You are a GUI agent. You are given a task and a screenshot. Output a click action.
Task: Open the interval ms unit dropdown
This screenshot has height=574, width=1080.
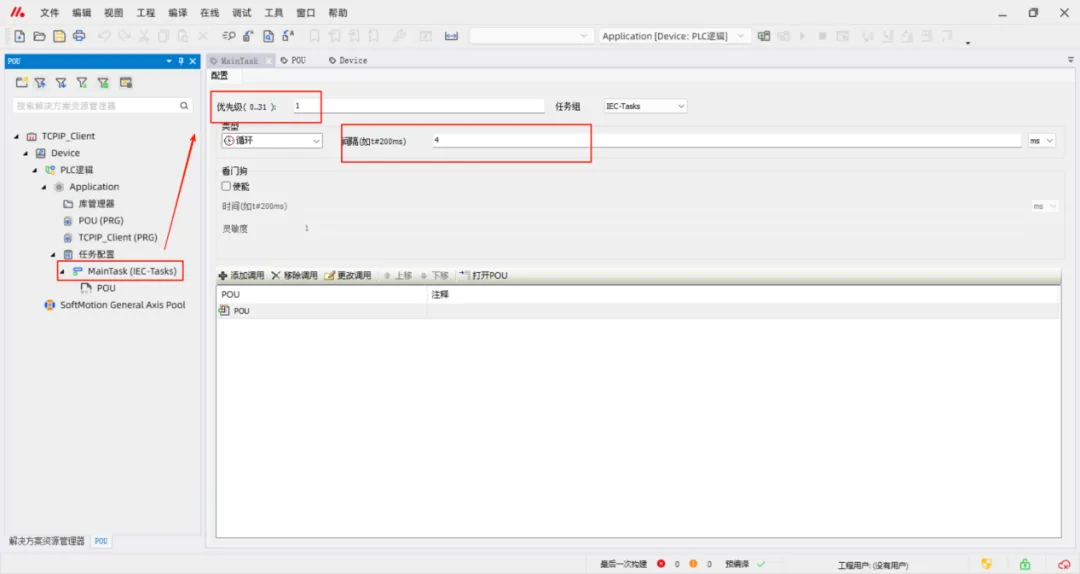click(1041, 141)
